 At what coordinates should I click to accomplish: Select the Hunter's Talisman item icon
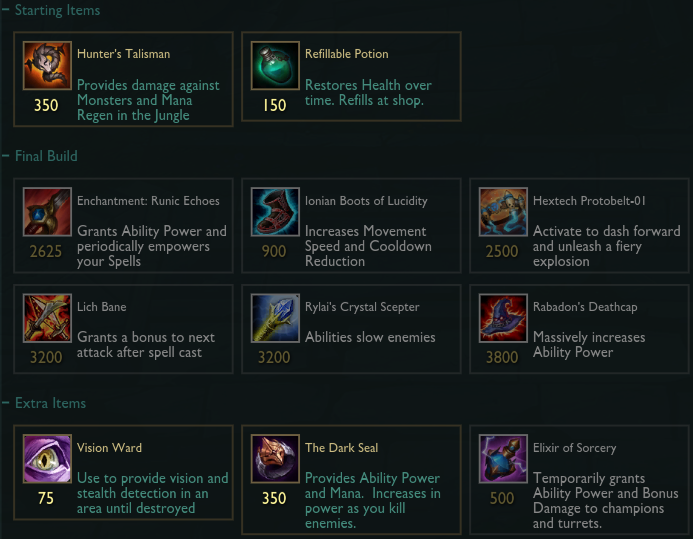click(47, 65)
